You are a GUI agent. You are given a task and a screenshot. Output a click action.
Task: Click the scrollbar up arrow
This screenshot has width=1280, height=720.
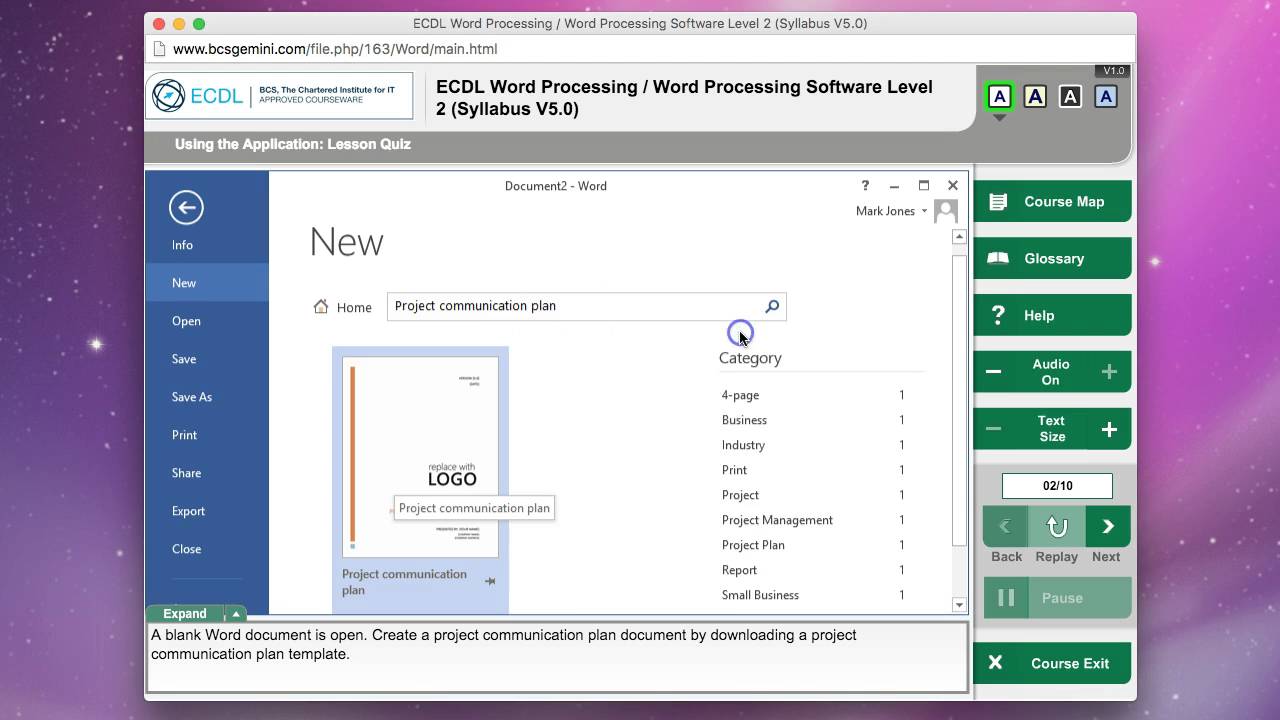click(959, 237)
